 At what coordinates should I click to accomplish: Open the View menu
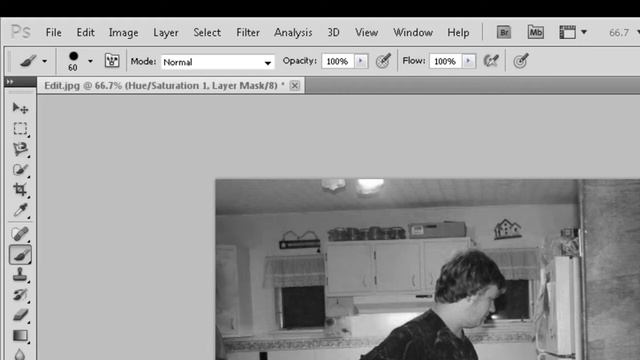point(366,33)
